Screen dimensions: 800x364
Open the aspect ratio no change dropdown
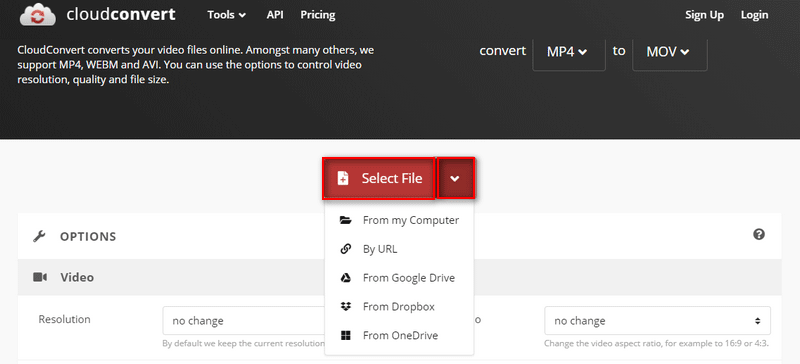pyautogui.click(x=657, y=321)
